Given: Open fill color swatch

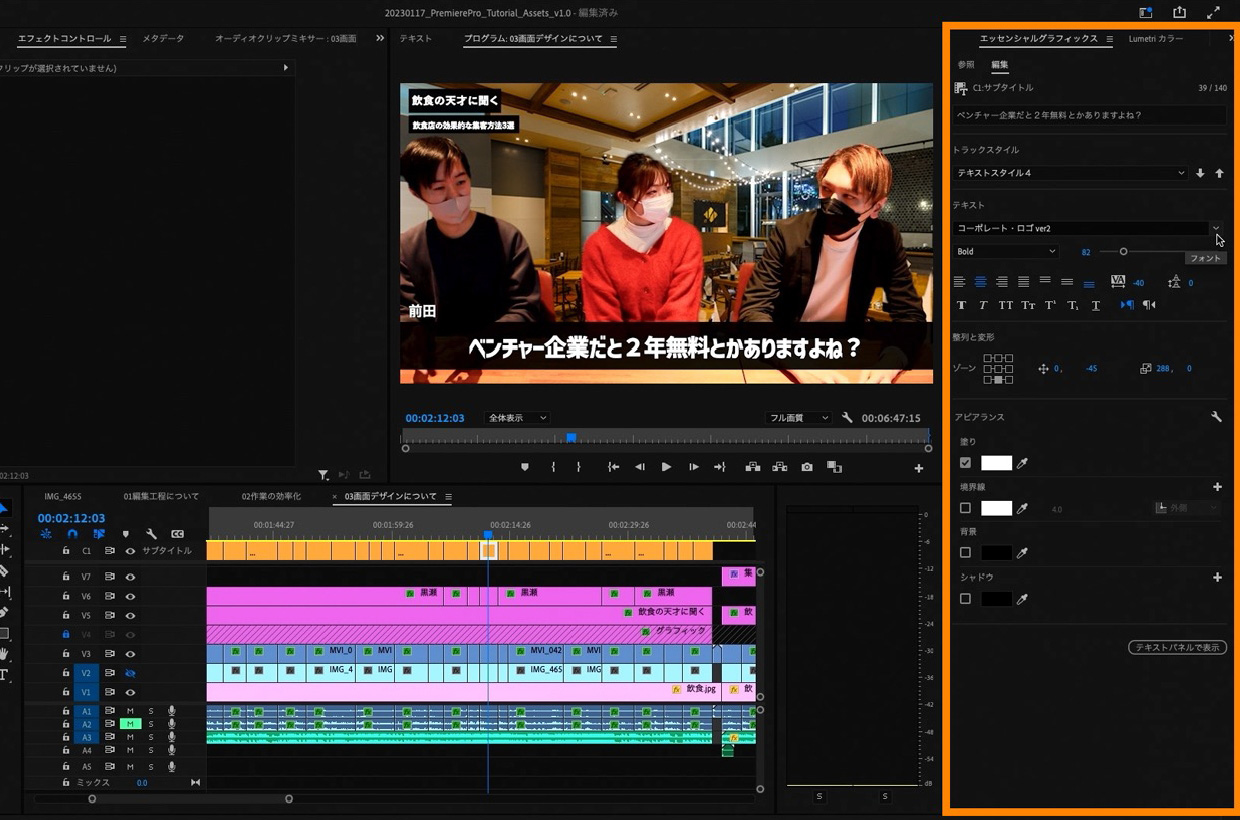Looking at the screenshot, I should point(996,463).
